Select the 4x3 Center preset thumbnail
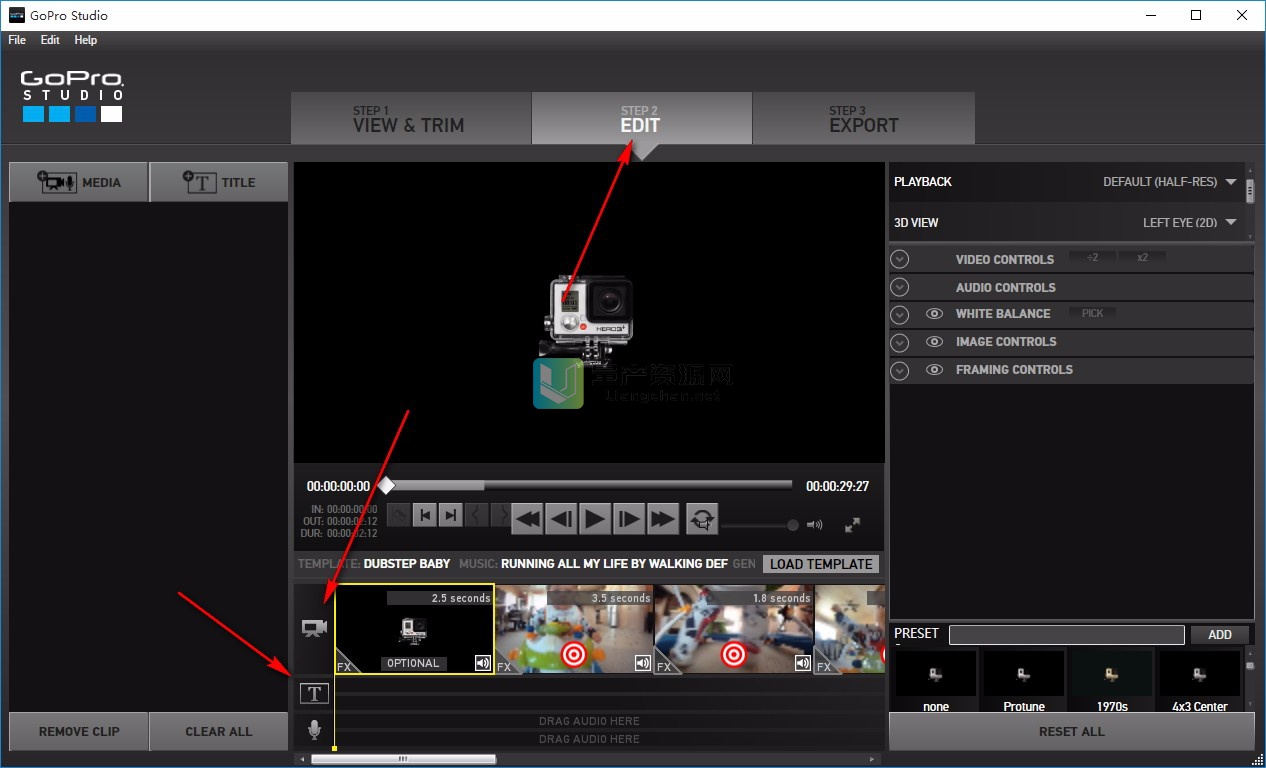This screenshot has height=768, width=1266. click(1200, 674)
